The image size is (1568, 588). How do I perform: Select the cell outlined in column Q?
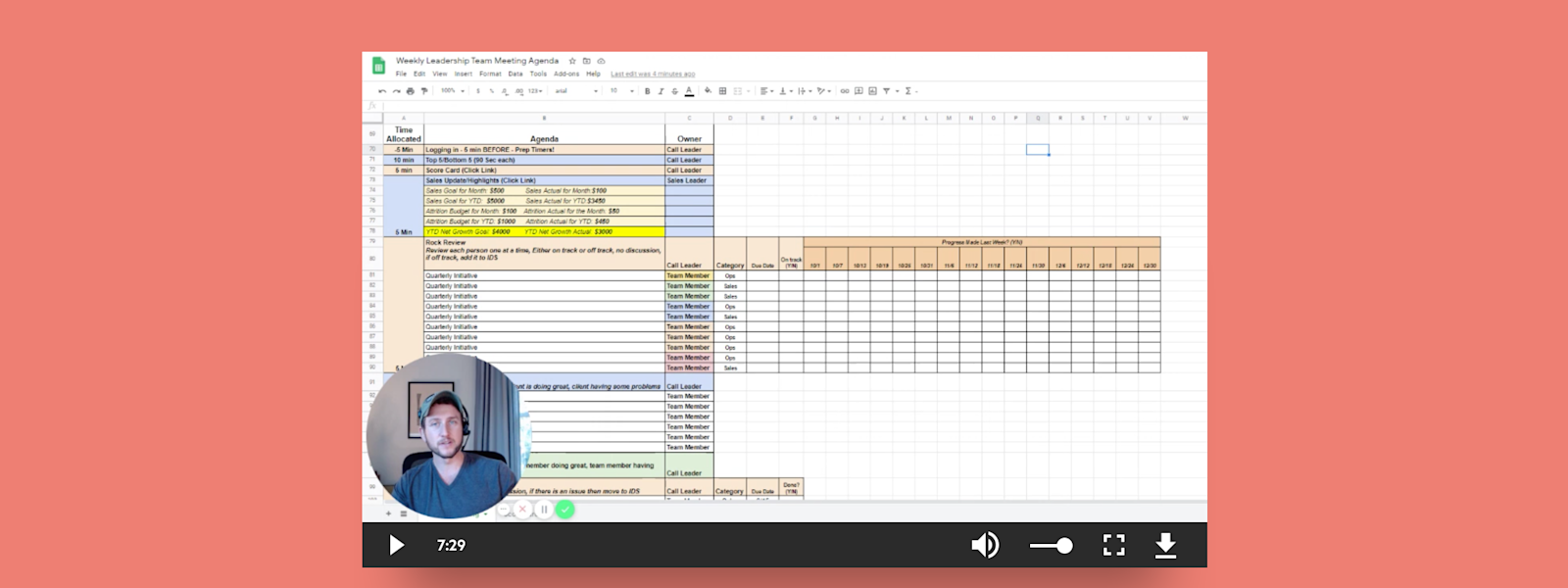1038,150
